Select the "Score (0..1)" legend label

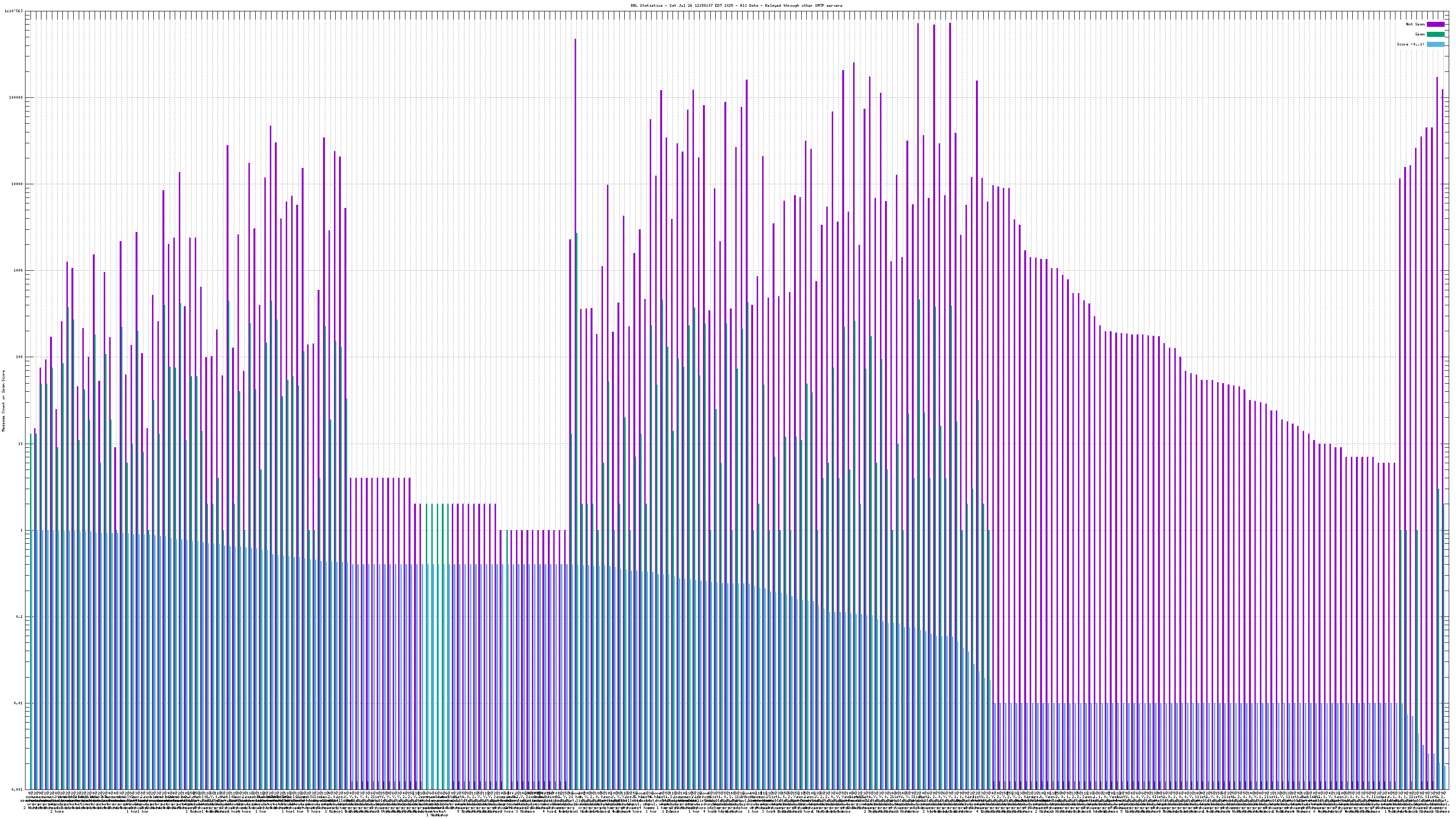[1410, 44]
